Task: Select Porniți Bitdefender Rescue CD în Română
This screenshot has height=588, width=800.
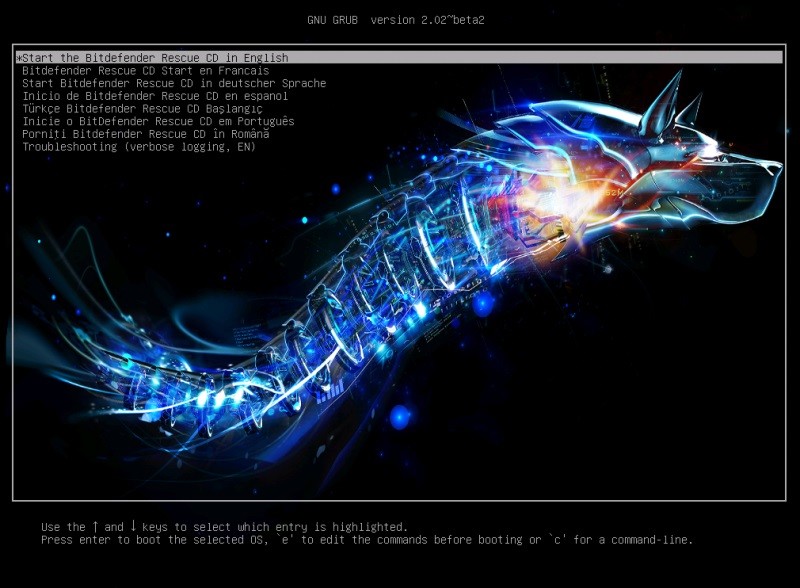Action: click(x=145, y=134)
